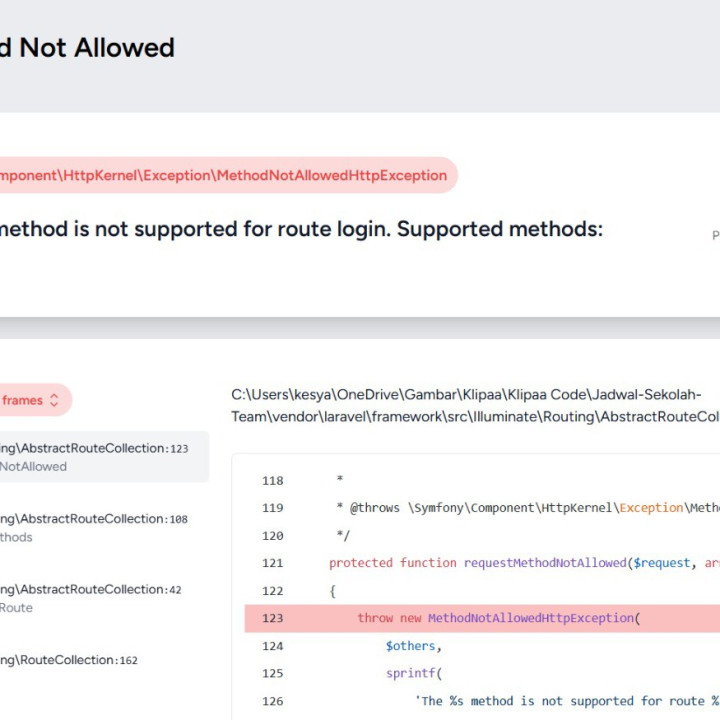Click the '$others,' code line
Viewport: 720px width, 720px height.
(x=412, y=646)
